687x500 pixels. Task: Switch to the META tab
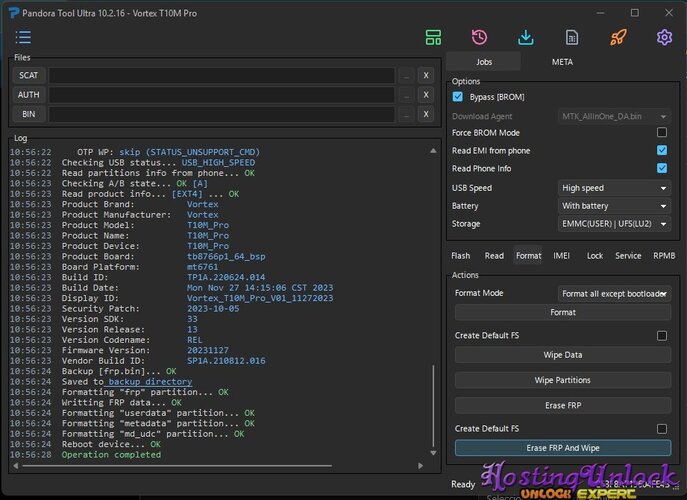tap(562, 62)
